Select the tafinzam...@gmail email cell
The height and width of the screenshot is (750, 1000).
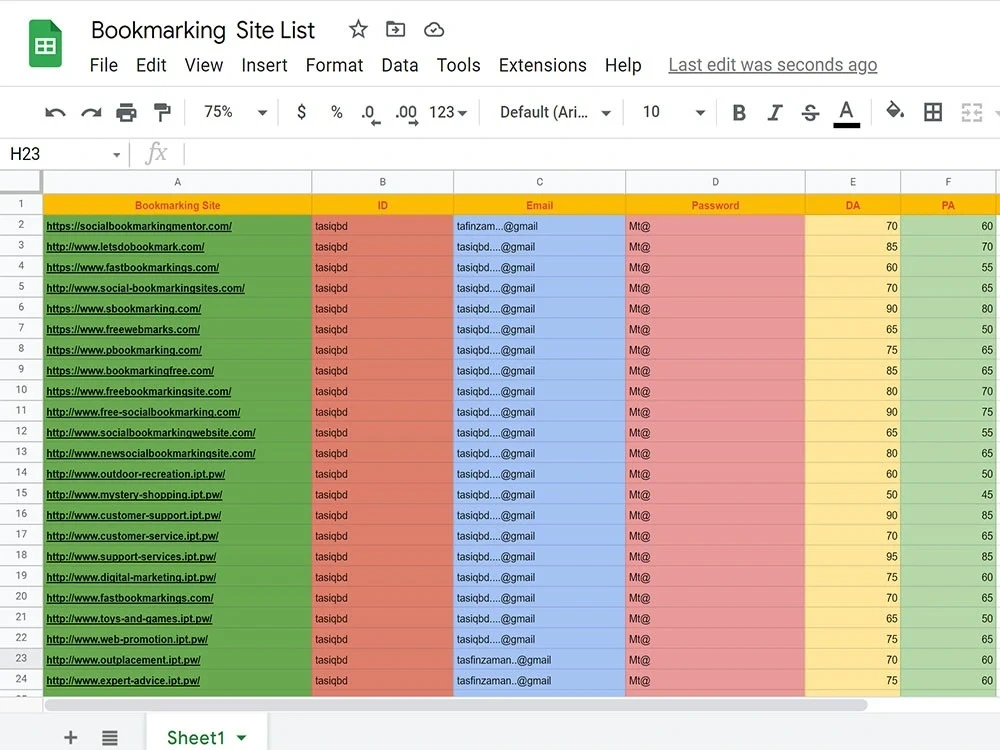coord(539,226)
